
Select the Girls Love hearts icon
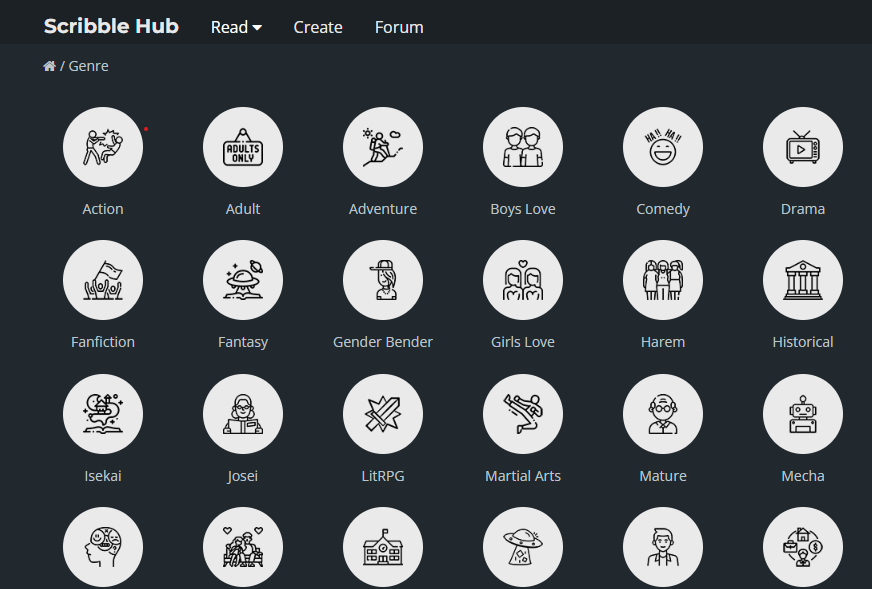point(523,281)
